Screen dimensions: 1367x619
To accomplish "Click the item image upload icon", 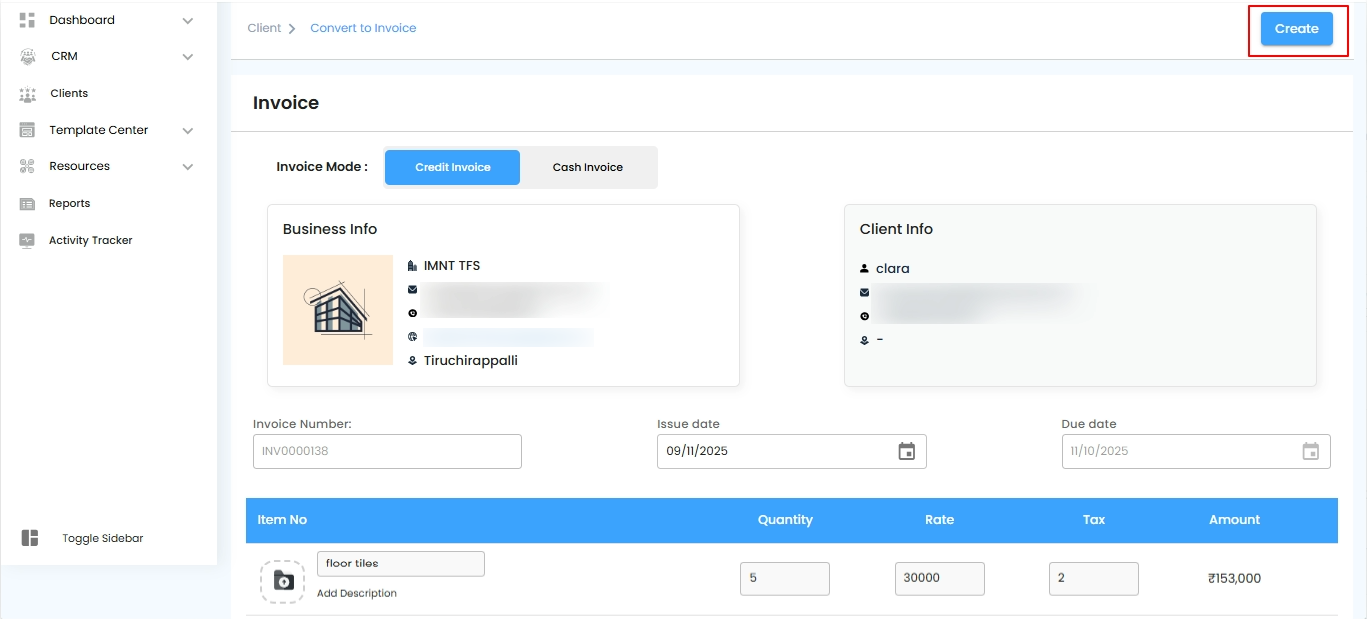I will 283,581.
